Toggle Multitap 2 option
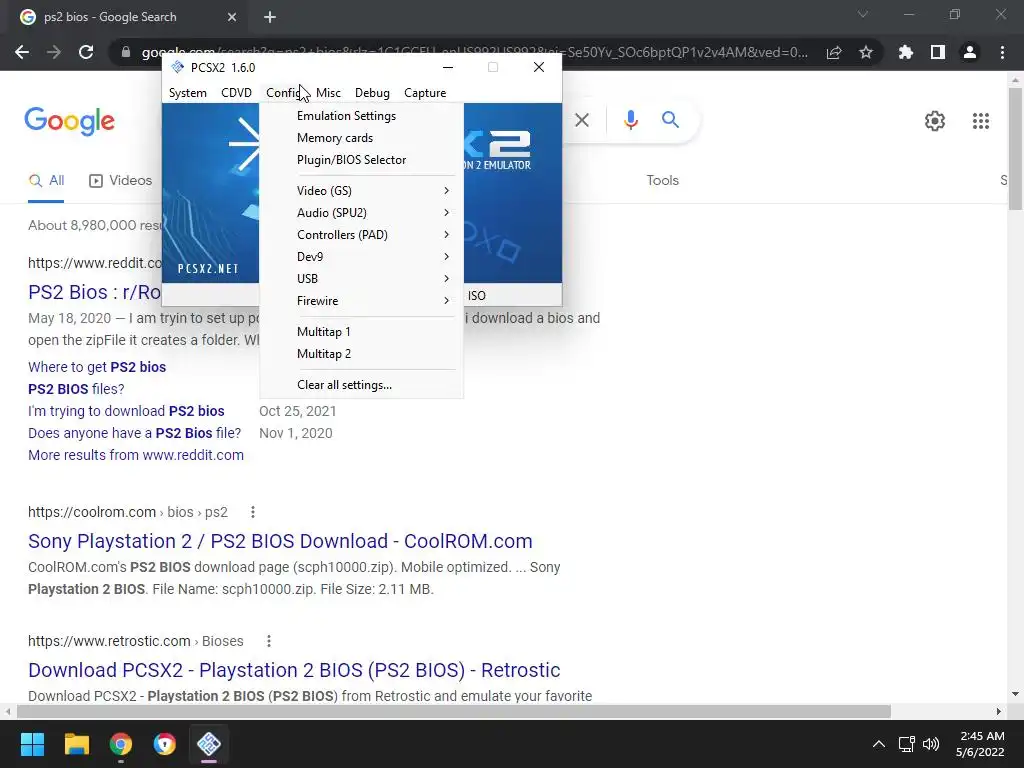The height and width of the screenshot is (768, 1024). 361,354
